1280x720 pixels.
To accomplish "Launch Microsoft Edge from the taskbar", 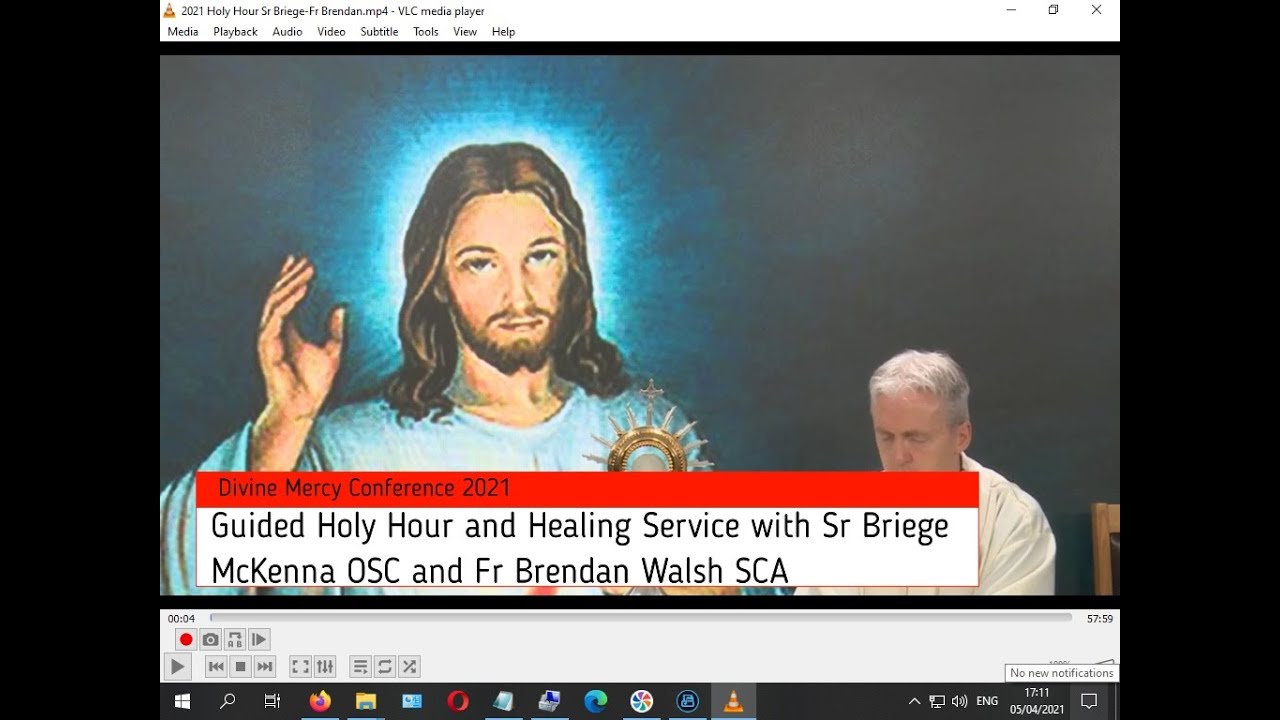I will (x=596, y=702).
